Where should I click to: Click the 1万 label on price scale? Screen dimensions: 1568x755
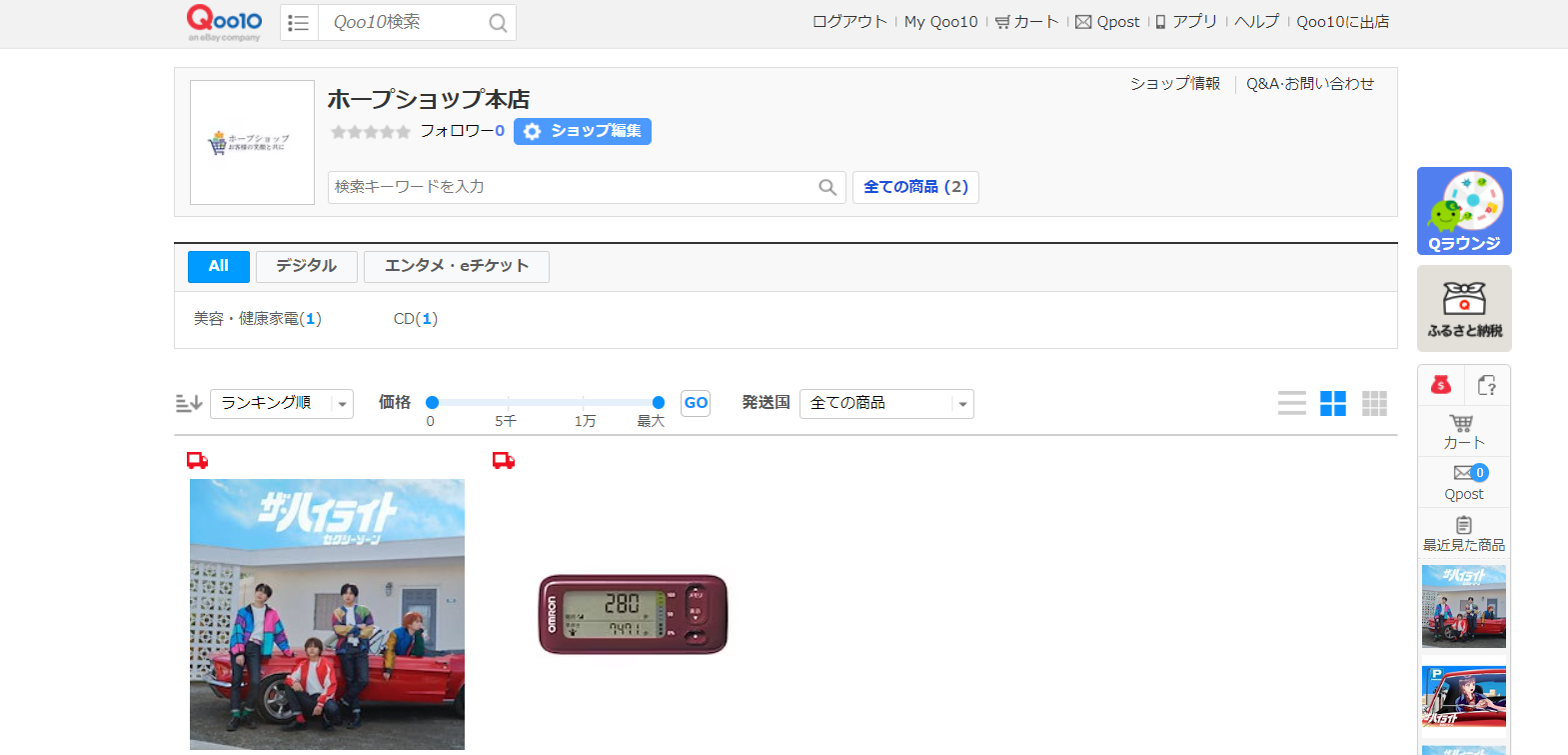[x=585, y=421]
